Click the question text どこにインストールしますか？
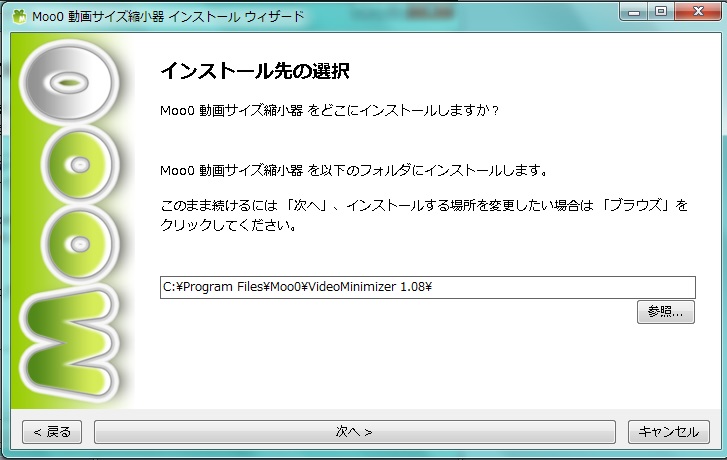The image size is (727, 460). pyautogui.click(x=410, y=110)
